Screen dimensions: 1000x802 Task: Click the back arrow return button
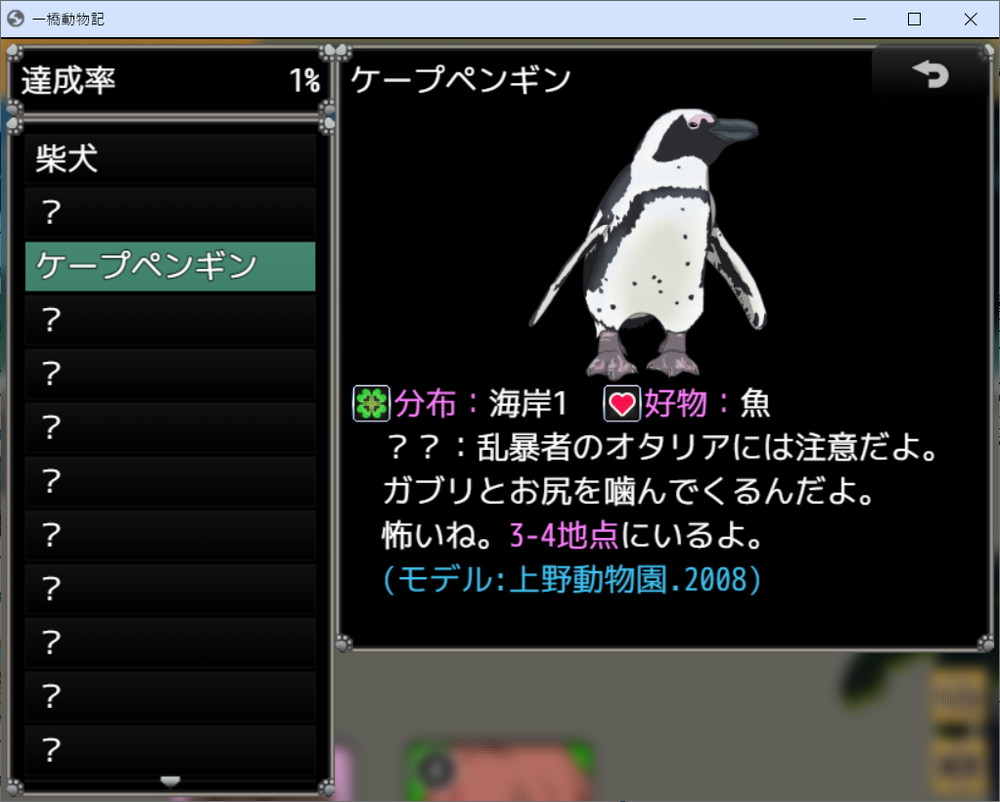click(930, 75)
